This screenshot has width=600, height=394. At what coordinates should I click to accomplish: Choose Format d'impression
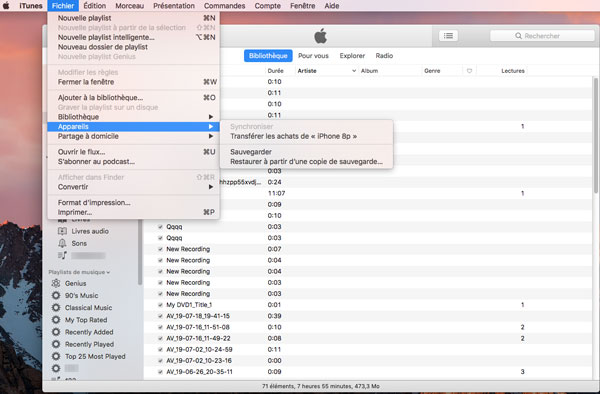(x=133, y=202)
